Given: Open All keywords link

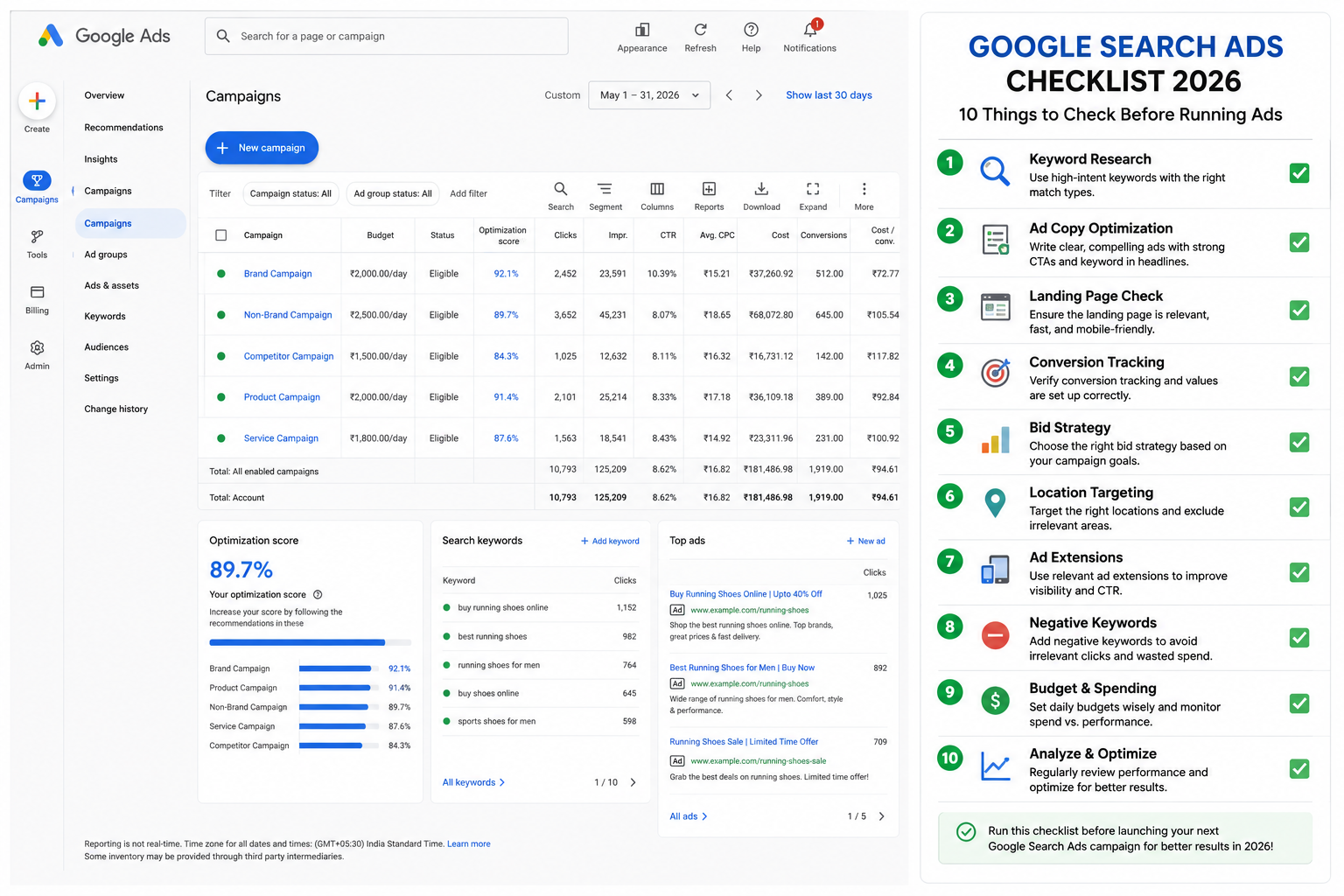Looking at the screenshot, I should (x=473, y=782).
